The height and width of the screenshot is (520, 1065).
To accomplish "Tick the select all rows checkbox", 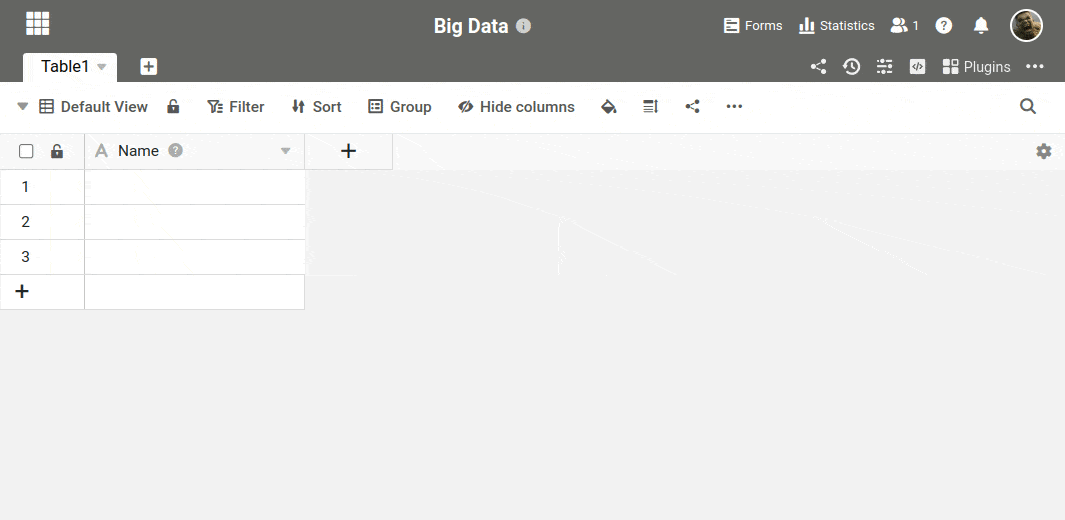I will (27, 151).
